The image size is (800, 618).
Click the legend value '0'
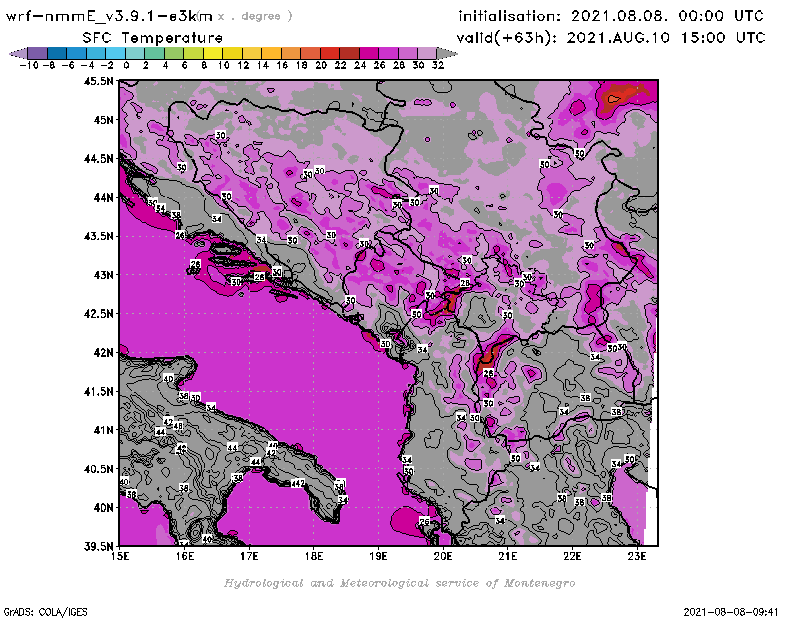click(x=126, y=65)
